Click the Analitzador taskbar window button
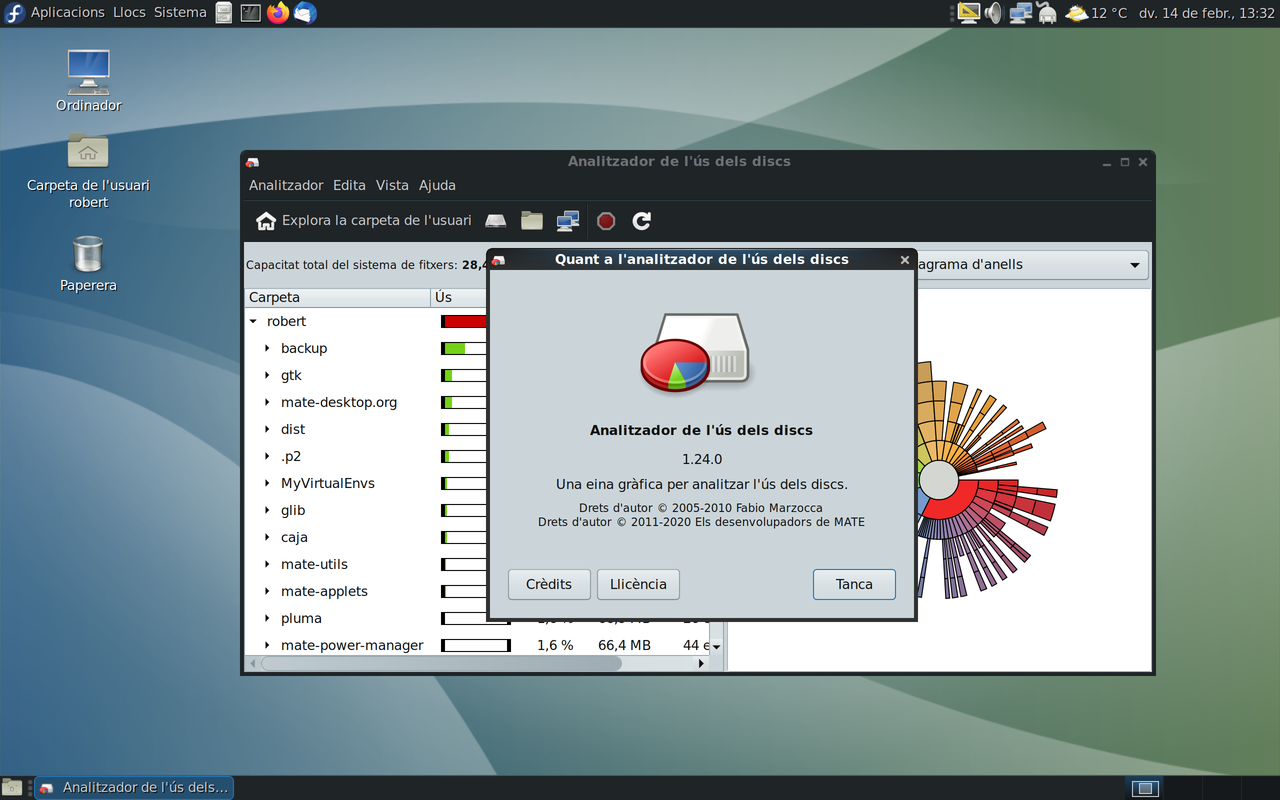The height and width of the screenshot is (800, 1280). coord(134,788)
